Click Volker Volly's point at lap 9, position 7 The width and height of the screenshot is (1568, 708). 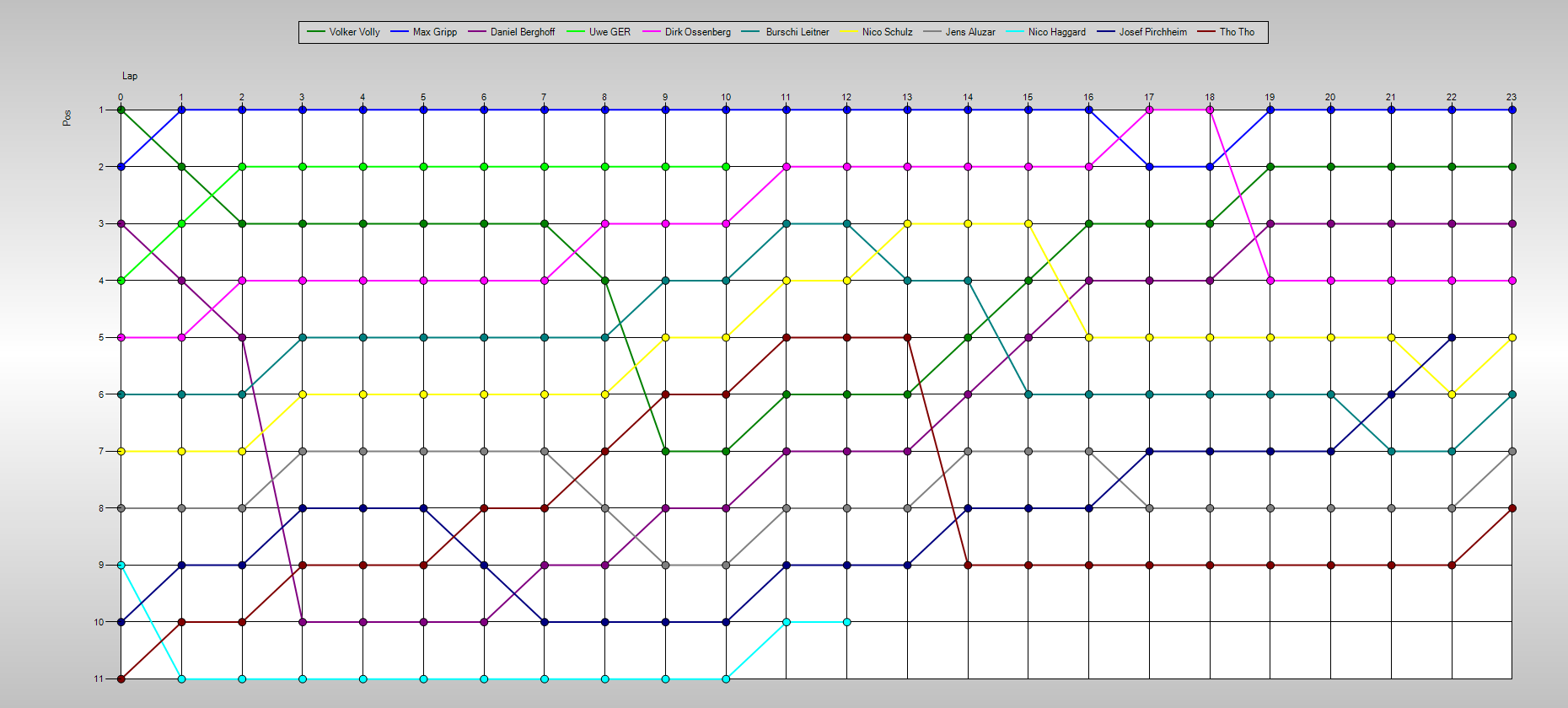coord(665,451)
